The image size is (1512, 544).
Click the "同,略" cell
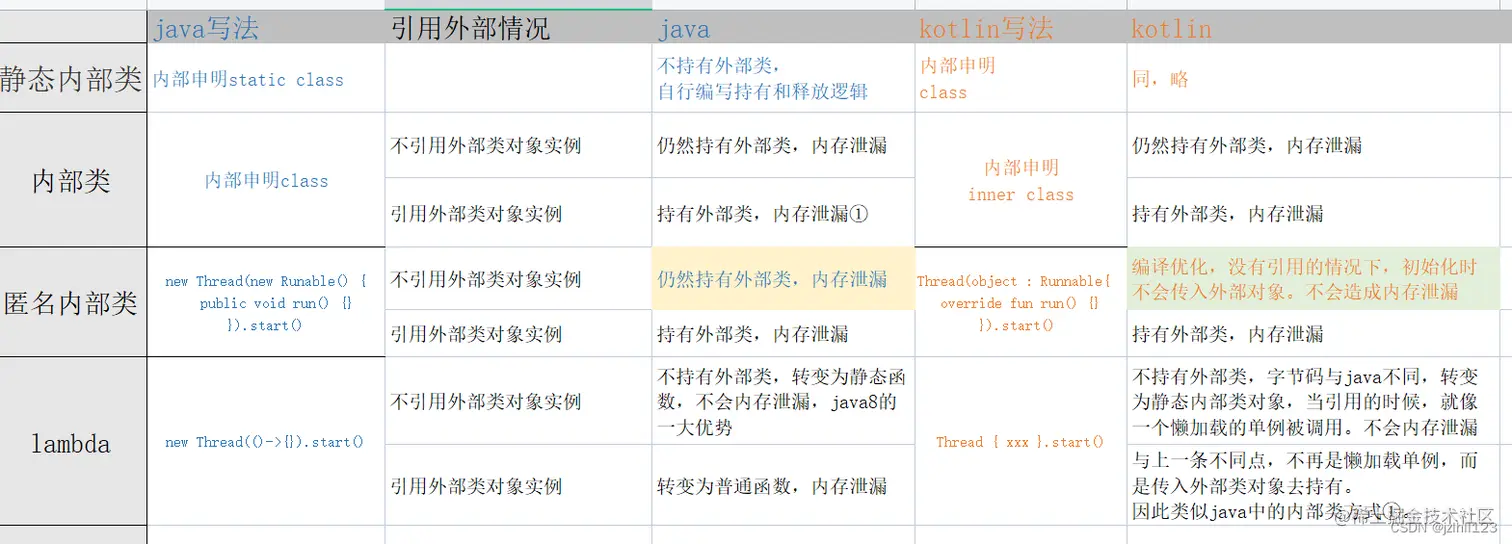pos(1313,78)
